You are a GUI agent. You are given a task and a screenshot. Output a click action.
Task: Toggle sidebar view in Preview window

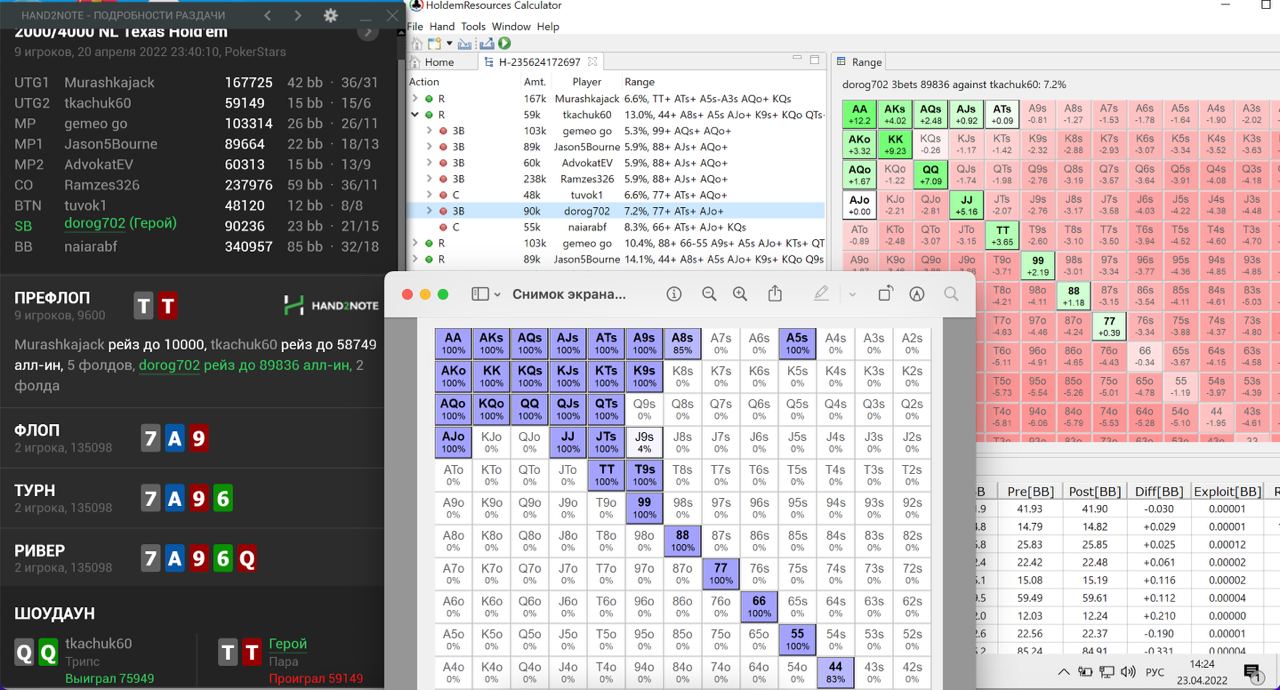click(x=480, y=294)
